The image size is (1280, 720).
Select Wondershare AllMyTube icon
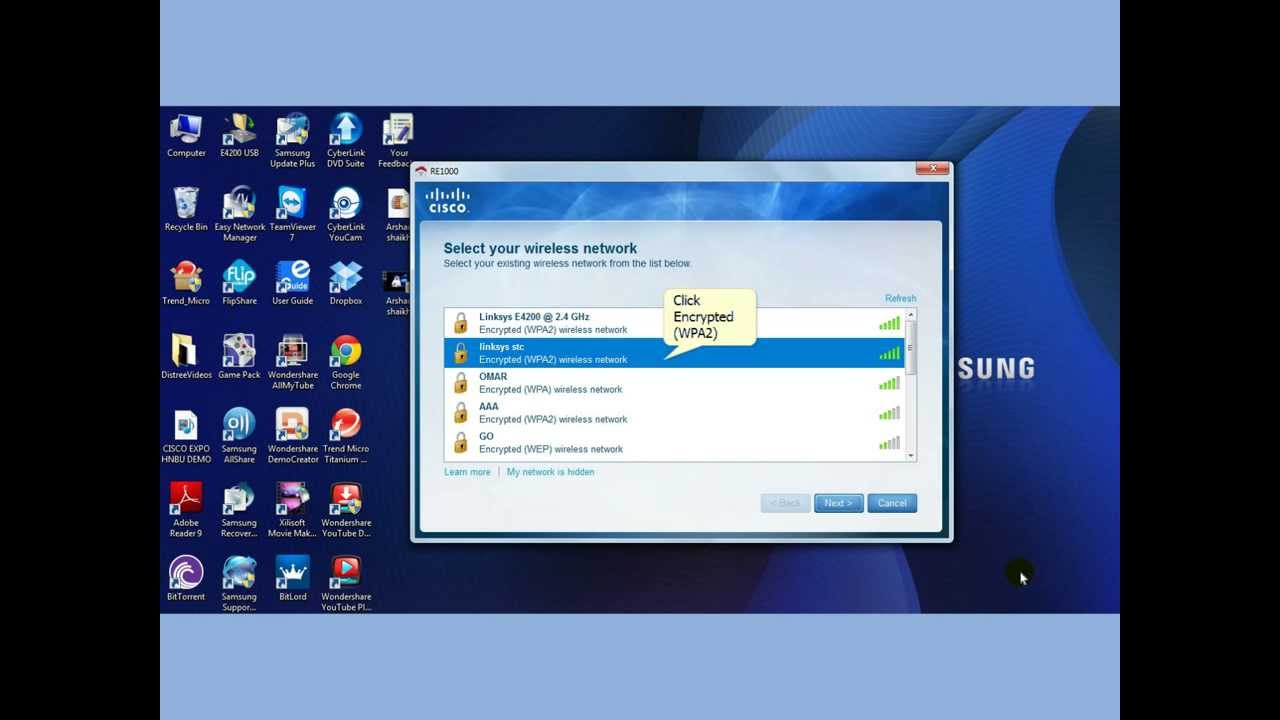(x=292, y=363)
